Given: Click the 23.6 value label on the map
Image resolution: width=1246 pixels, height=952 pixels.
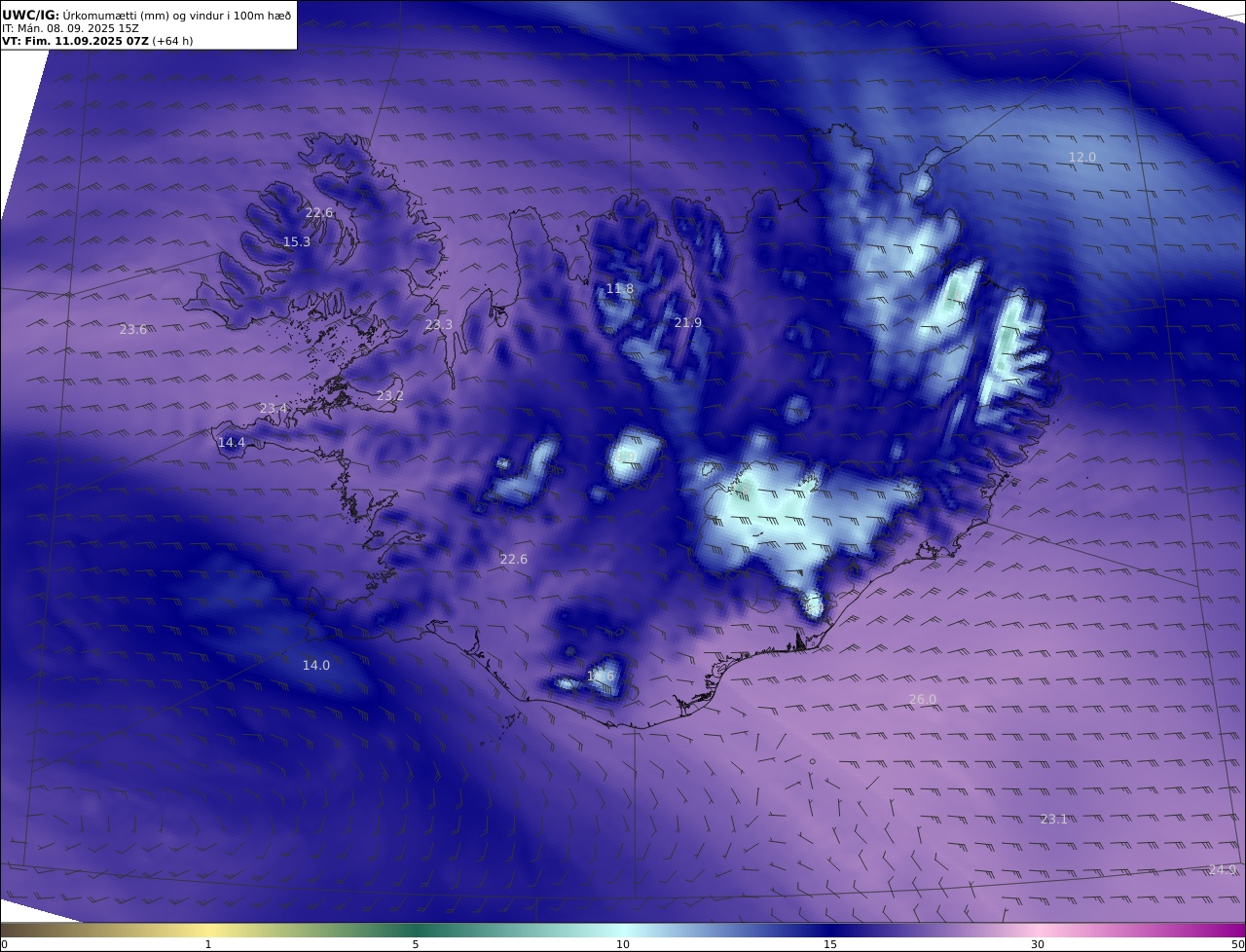Looking at the screenshot, I should 133,330.
